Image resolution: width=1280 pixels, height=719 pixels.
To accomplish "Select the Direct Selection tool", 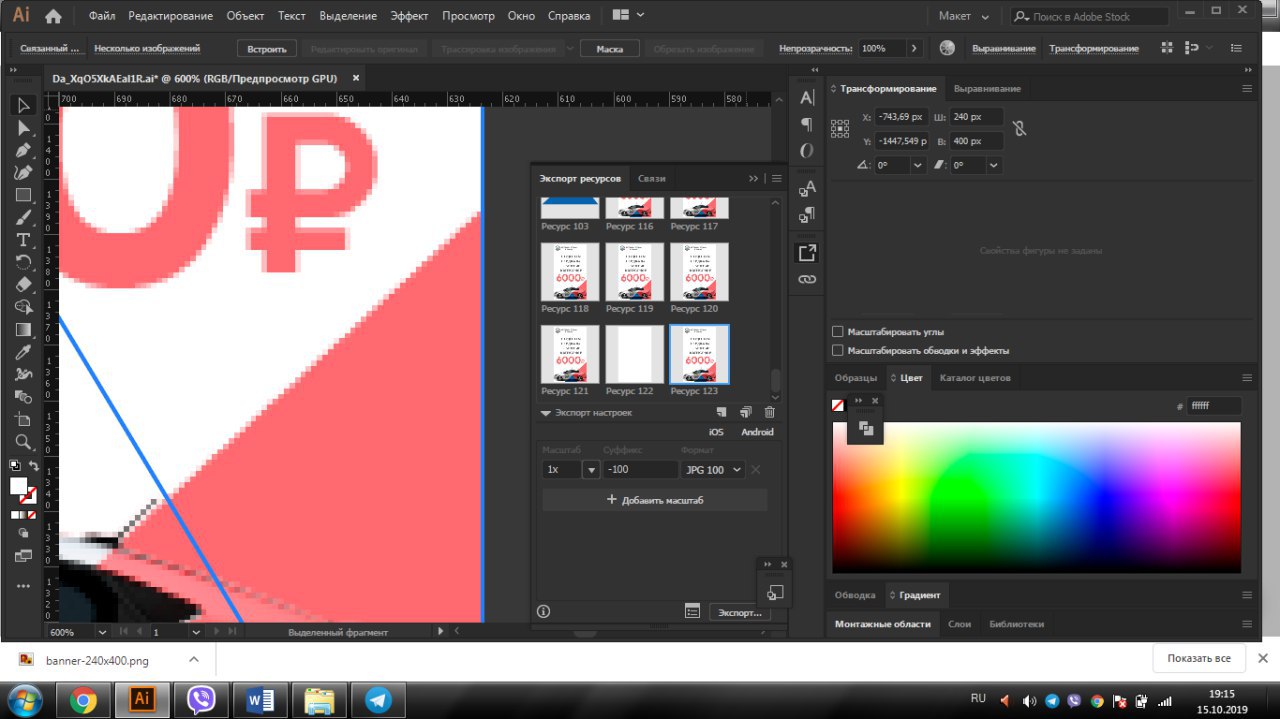I will click(24, 128).
